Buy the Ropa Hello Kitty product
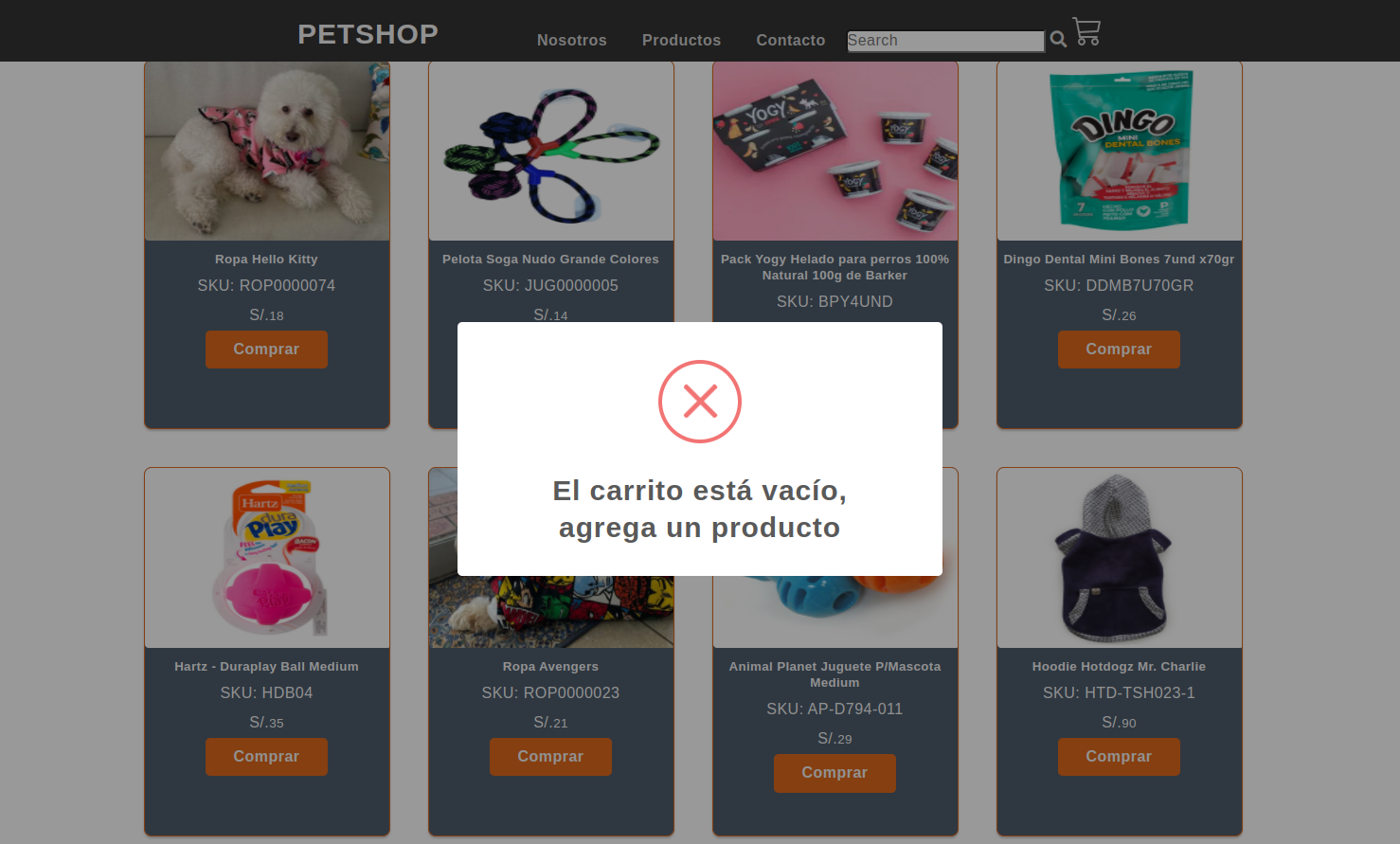 266,350
